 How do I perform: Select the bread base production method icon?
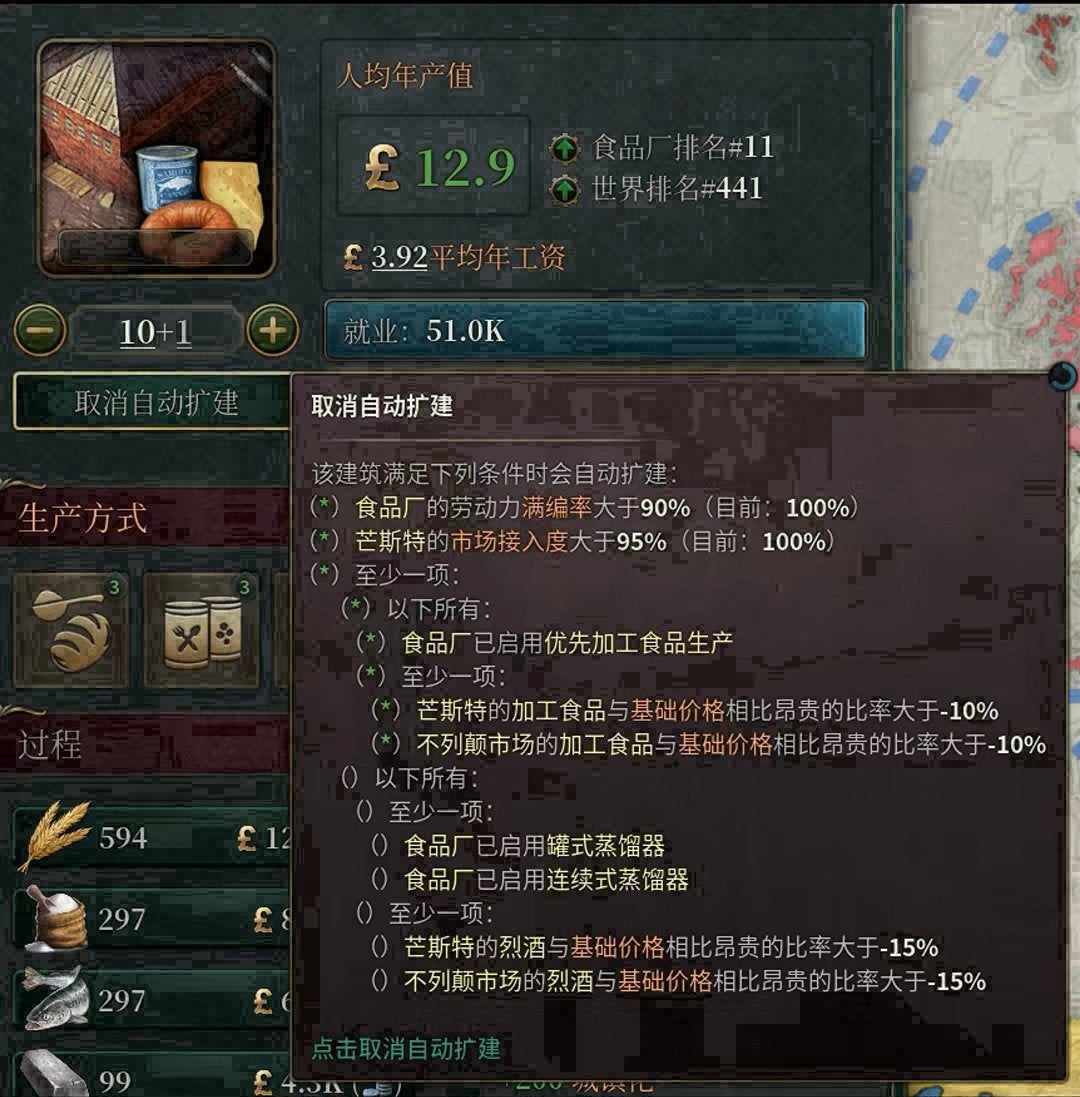tap(72, 630)
